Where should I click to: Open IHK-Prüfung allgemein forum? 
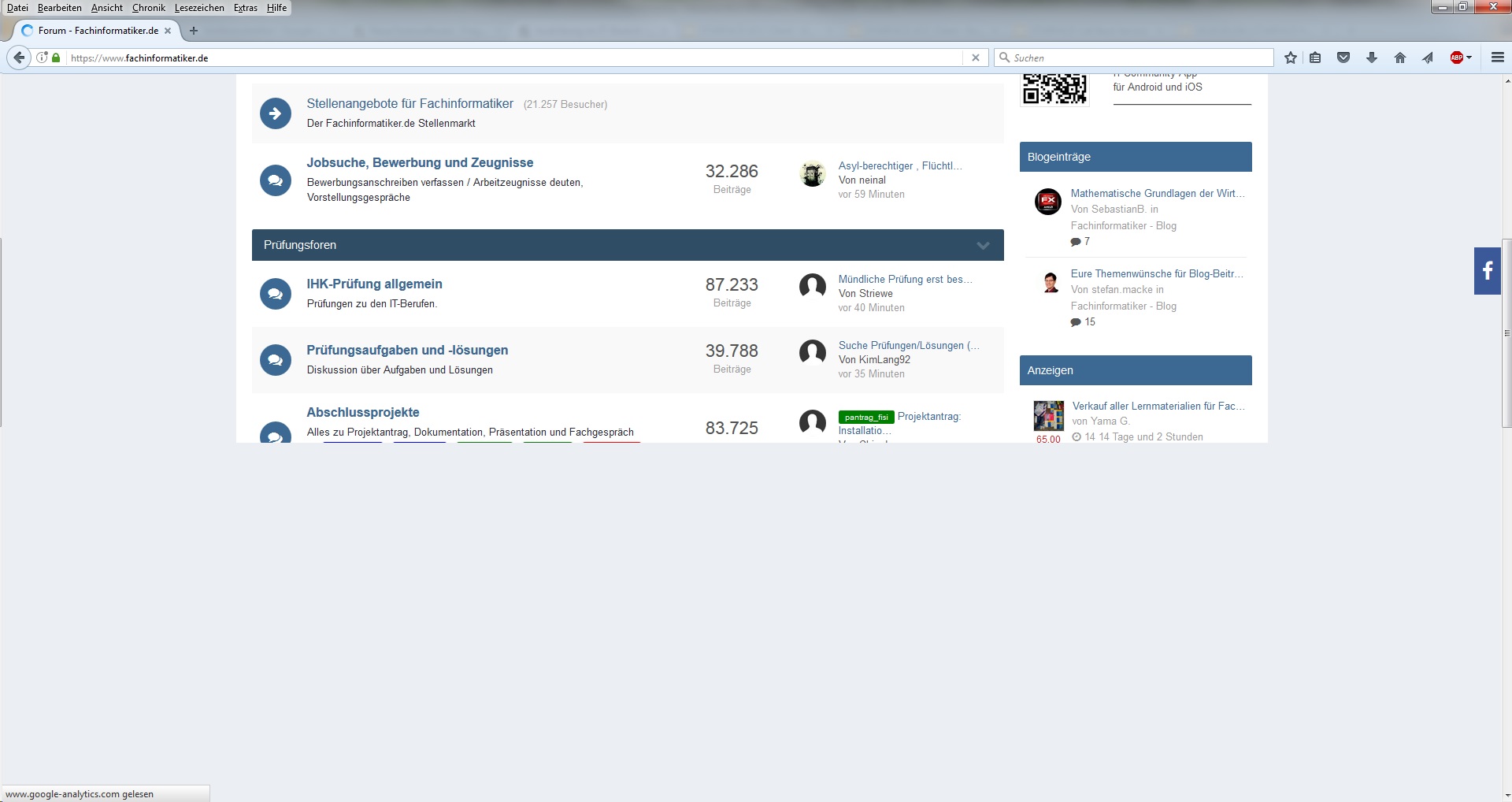(x=374, y=284)
